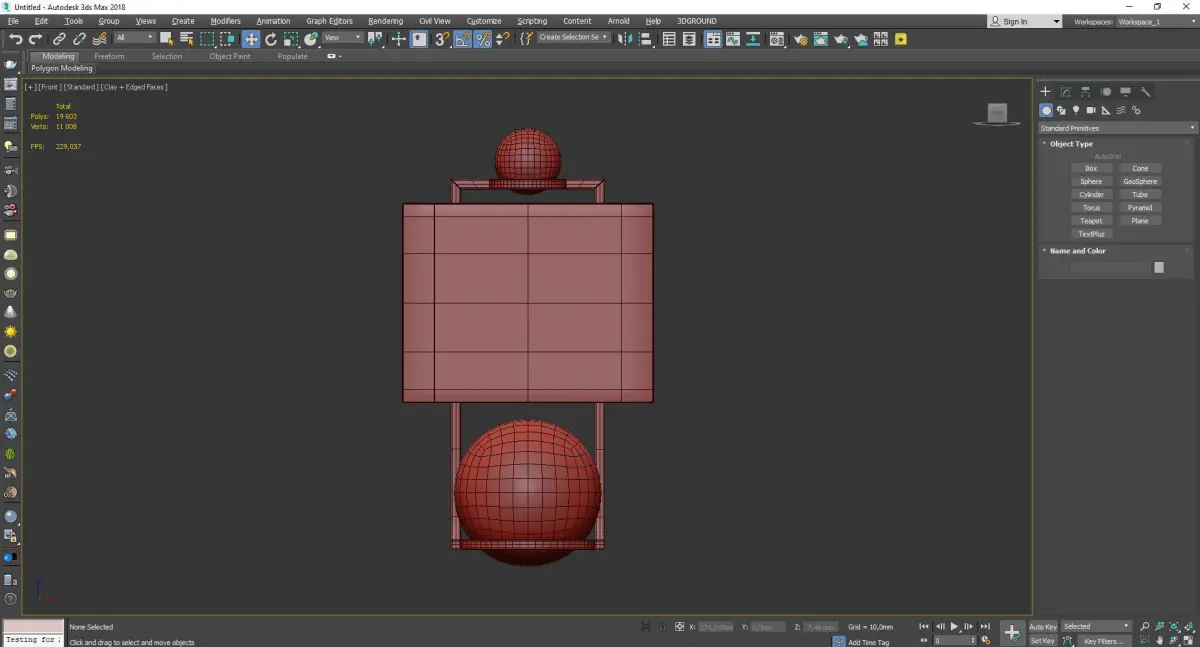
Task: Choose the Select and Rotate tool
Action: pyautogui.click(x=271, y=39)
